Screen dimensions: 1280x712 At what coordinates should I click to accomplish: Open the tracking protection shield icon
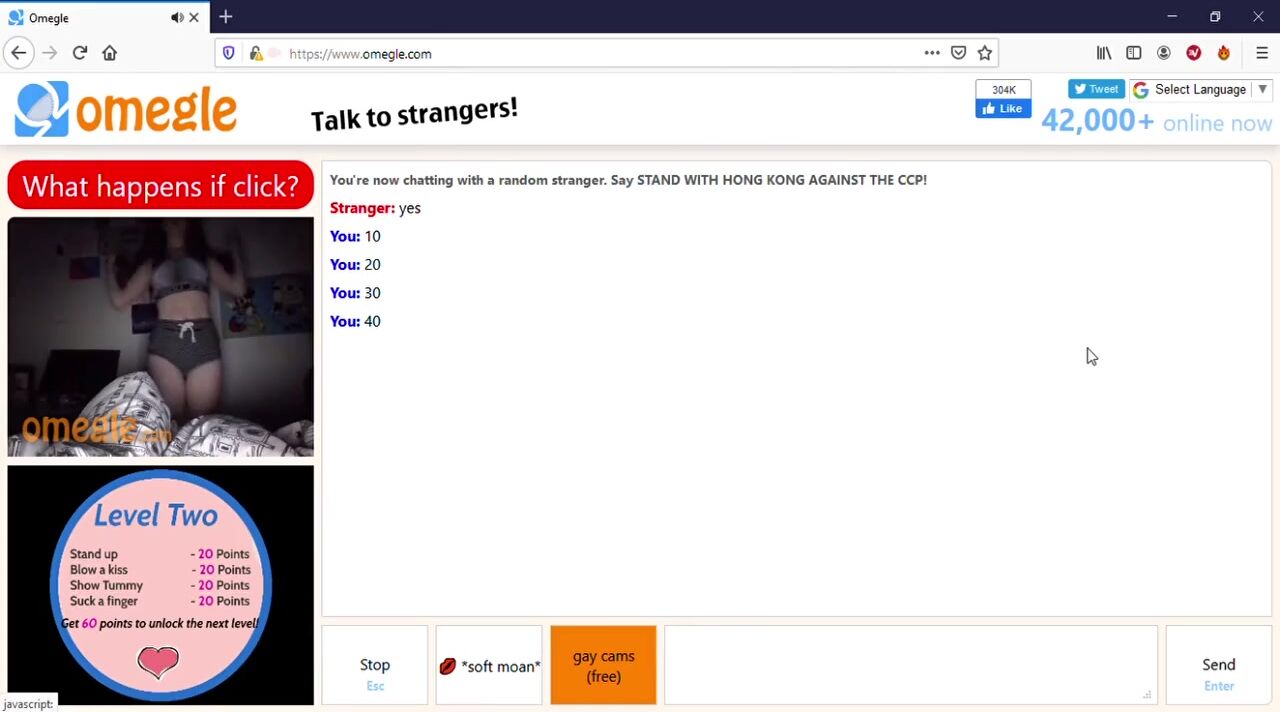pyautogui.click(x=229, y=53)
